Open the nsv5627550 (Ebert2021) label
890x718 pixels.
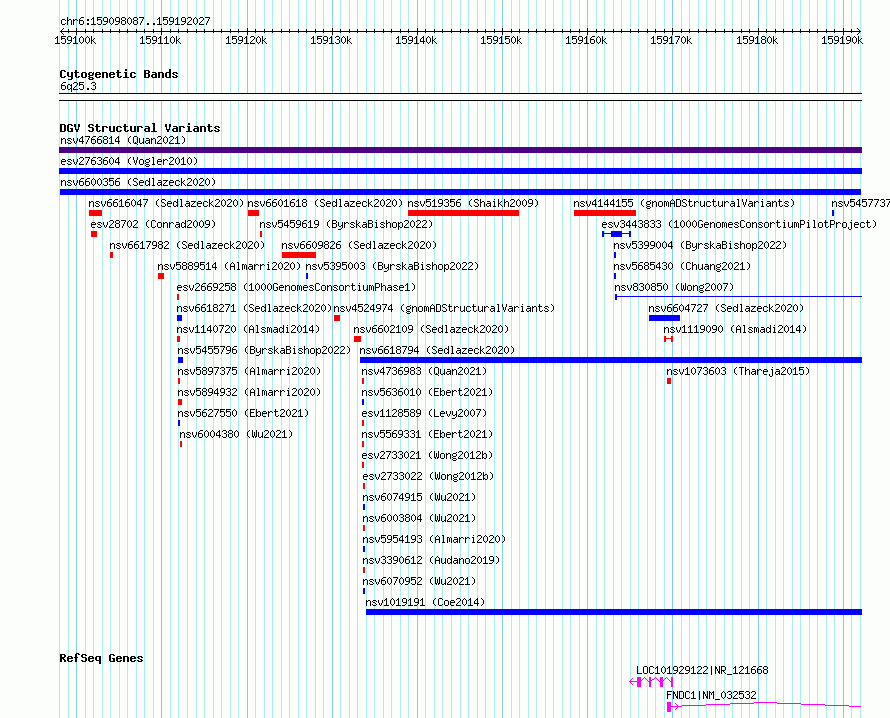(x=243, y=413)
